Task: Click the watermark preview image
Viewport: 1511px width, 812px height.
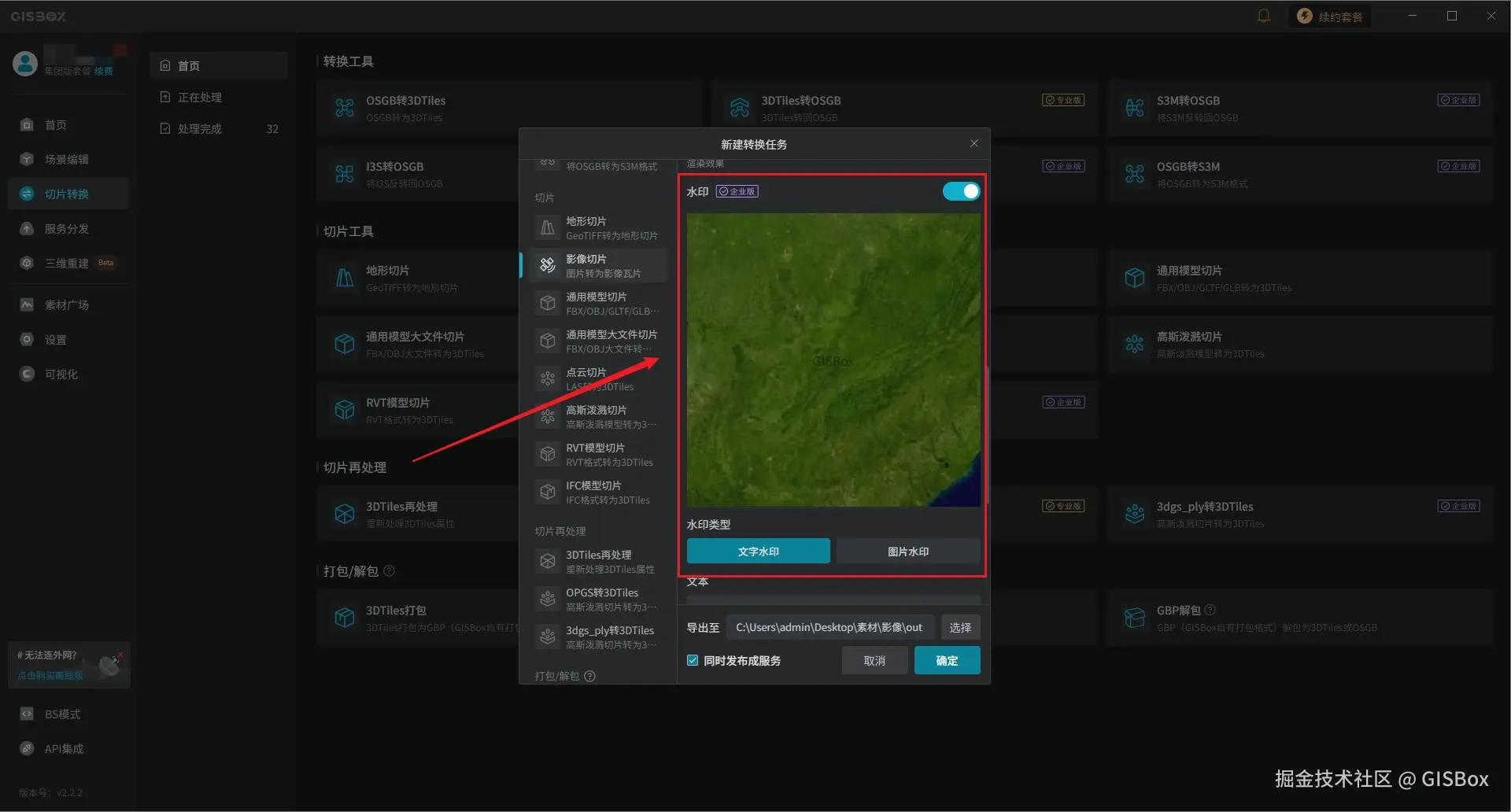Action: (x=833, y=360)
